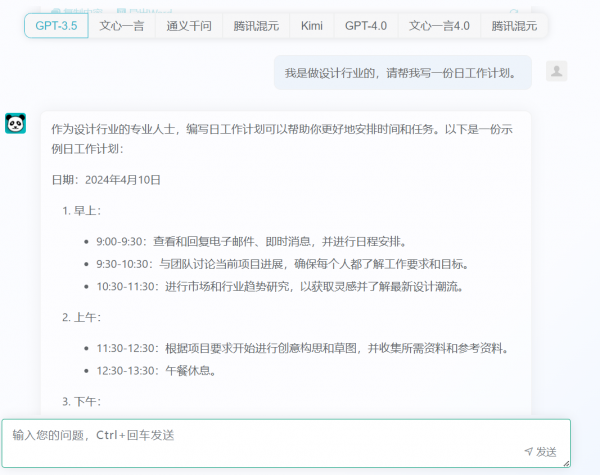The height and width of the screenshot is (475, 600).
Task: Select the GPT-4.0 tab
Action: coord(366,26)
